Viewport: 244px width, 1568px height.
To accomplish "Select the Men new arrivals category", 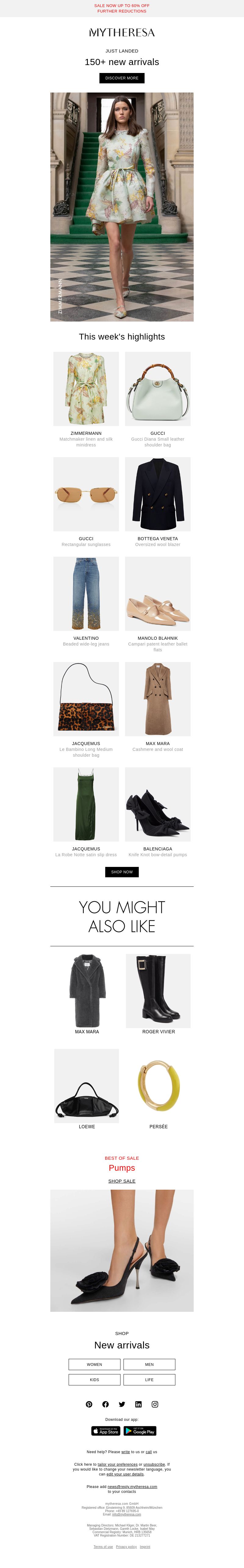I will [149, 1364].
